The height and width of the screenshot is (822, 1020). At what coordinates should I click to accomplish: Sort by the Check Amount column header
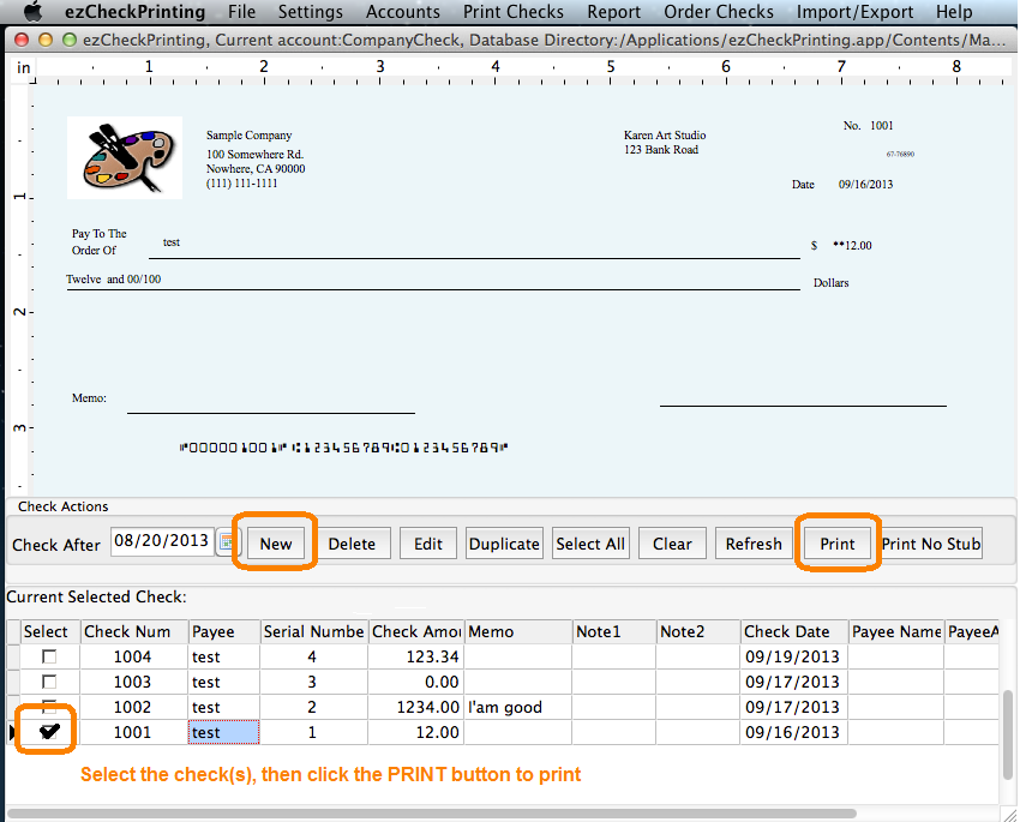click(416, 631)
